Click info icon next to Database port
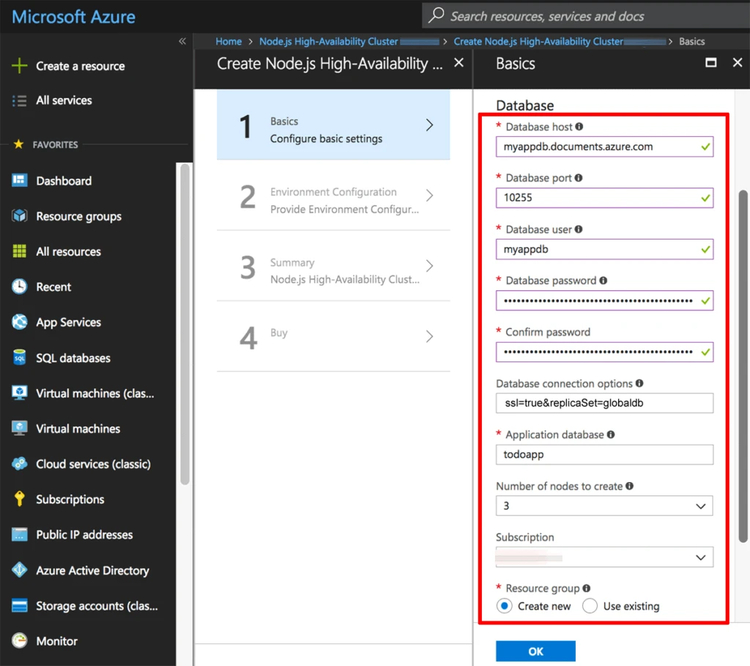Screen dimensions: 750x666 coord(579,178)
